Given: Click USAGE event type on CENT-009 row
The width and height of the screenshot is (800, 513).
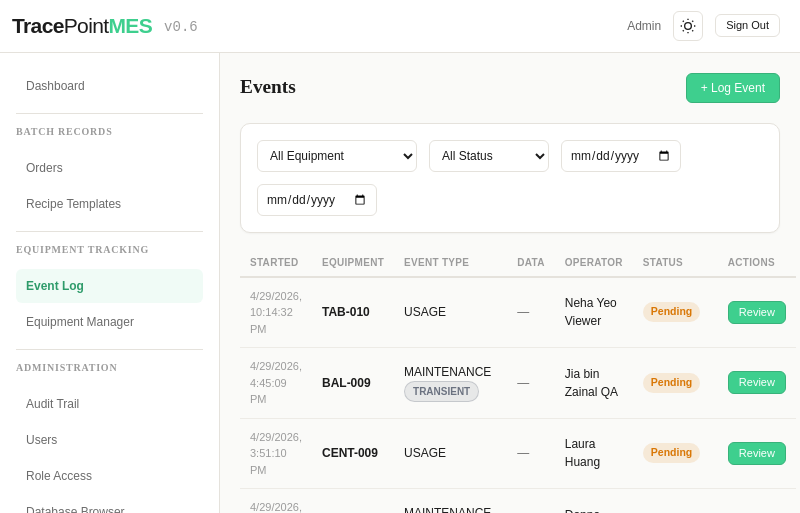Looking at the screenshot, I should [425, 453].
